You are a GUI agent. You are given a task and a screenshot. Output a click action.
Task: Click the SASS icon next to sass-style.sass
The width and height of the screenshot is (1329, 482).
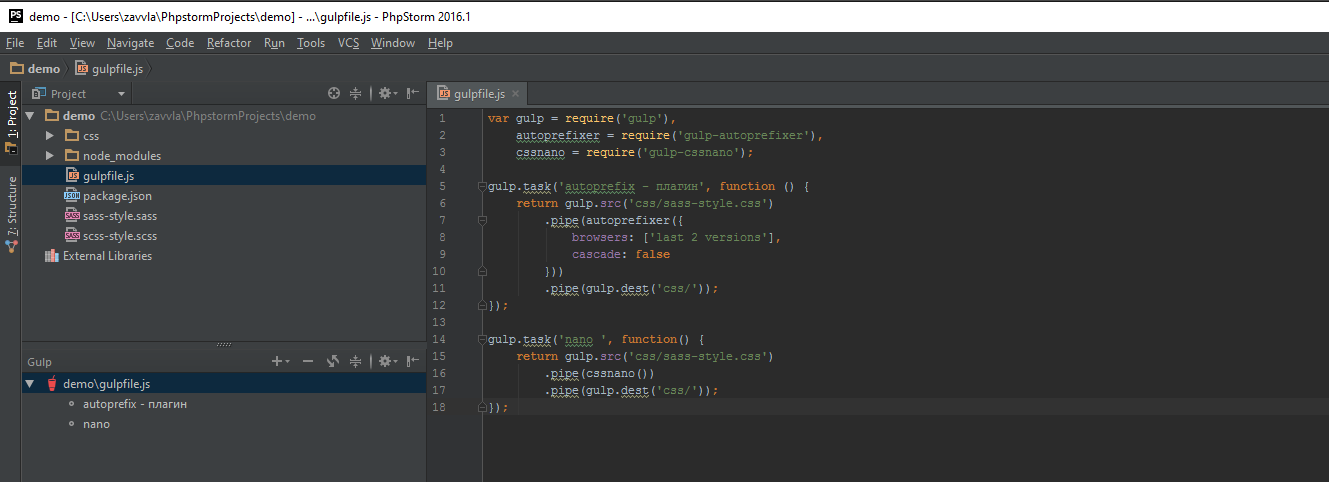pos(72,216)
